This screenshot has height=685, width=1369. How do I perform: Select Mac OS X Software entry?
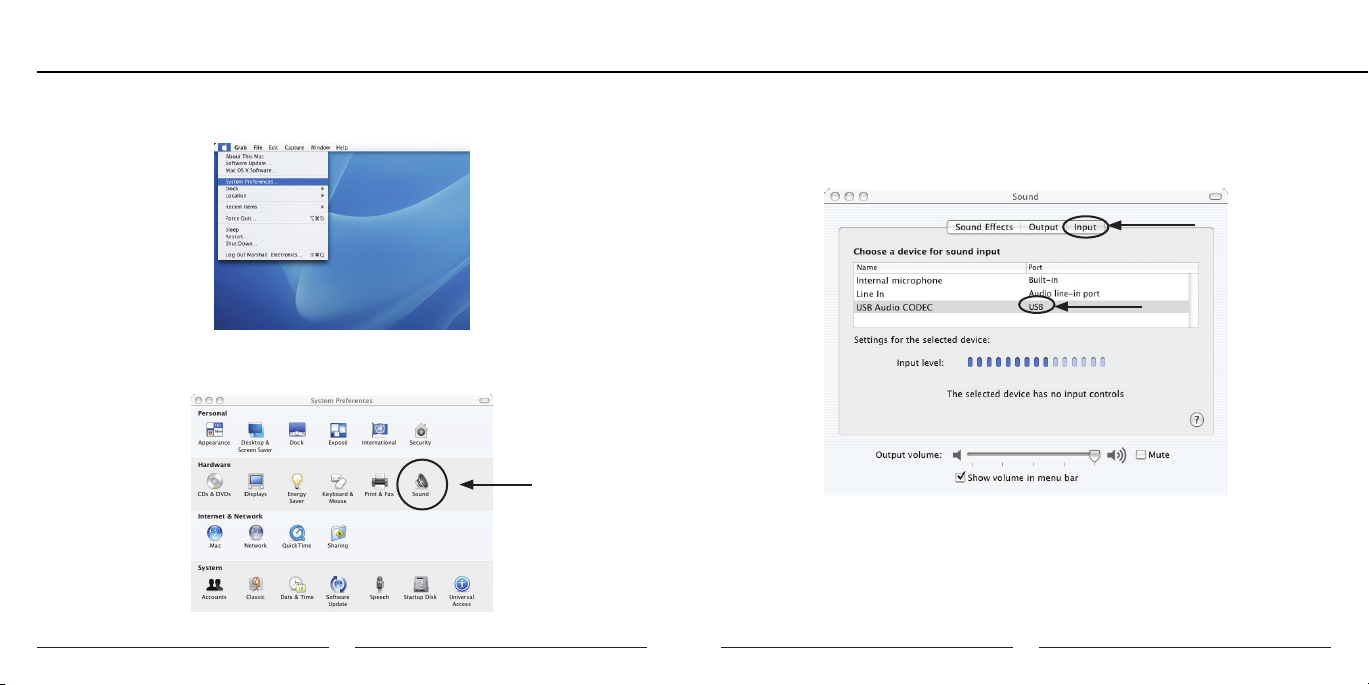click(273, 170)
